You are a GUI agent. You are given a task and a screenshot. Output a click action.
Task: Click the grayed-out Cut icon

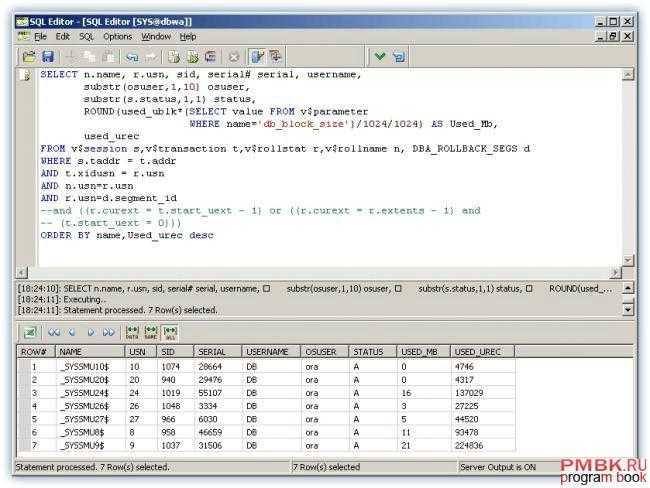(x=70, y=57)
